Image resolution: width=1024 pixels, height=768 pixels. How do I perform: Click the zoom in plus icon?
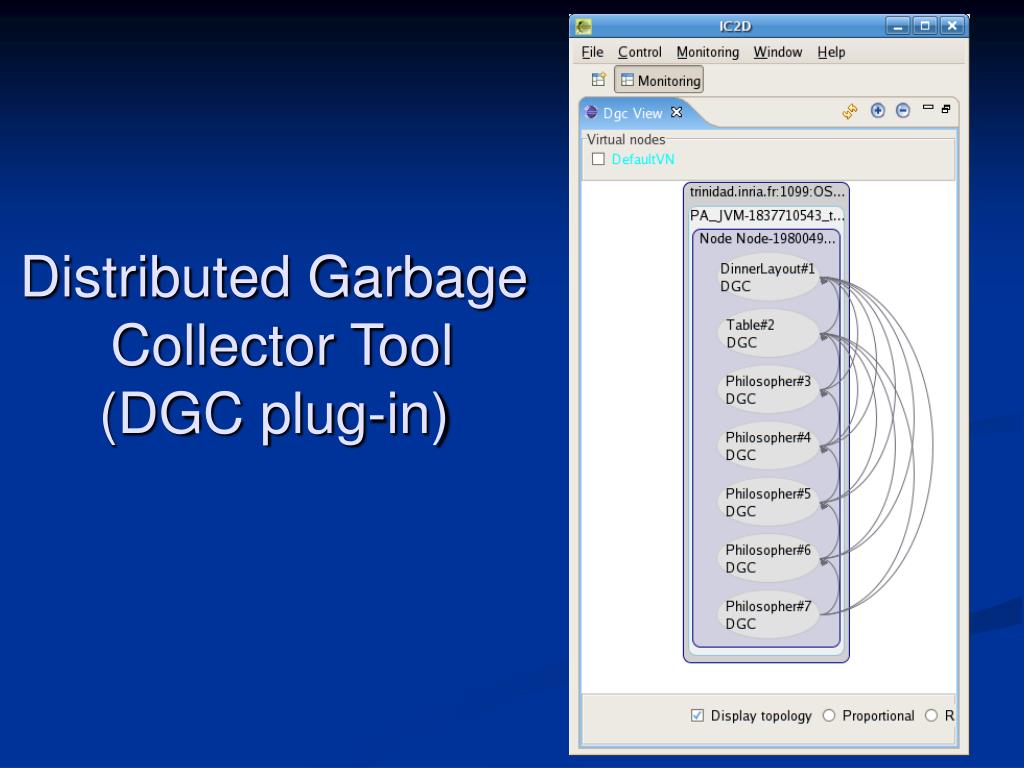(878, 111)
